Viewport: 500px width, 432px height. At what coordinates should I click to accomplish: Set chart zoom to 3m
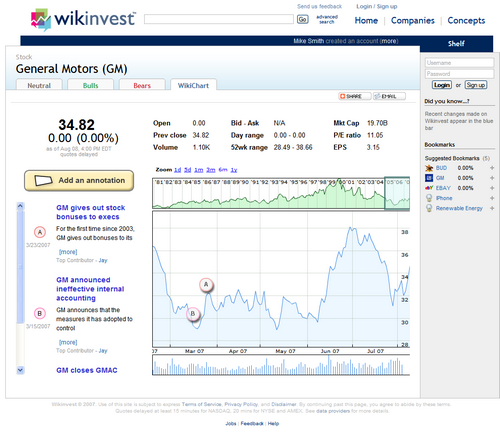tap(211, 170)
